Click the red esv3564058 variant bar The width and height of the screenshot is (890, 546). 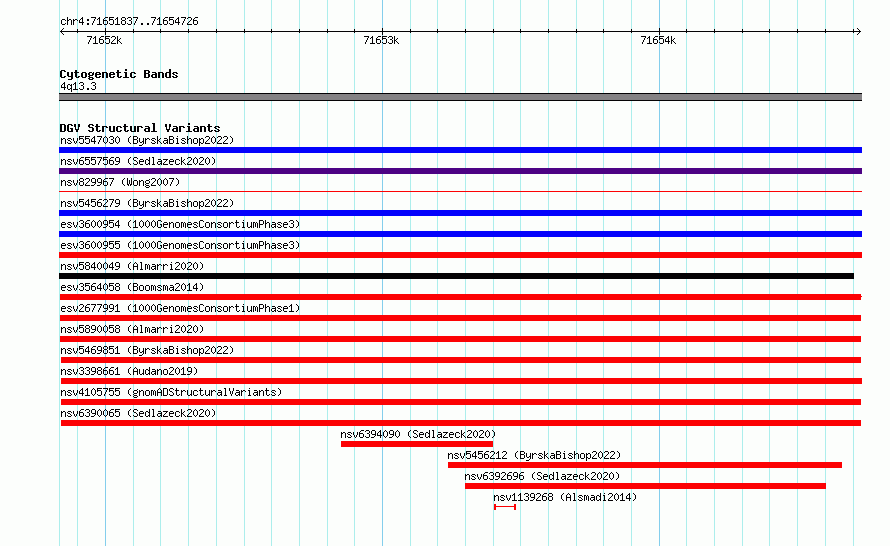(460, 297)
